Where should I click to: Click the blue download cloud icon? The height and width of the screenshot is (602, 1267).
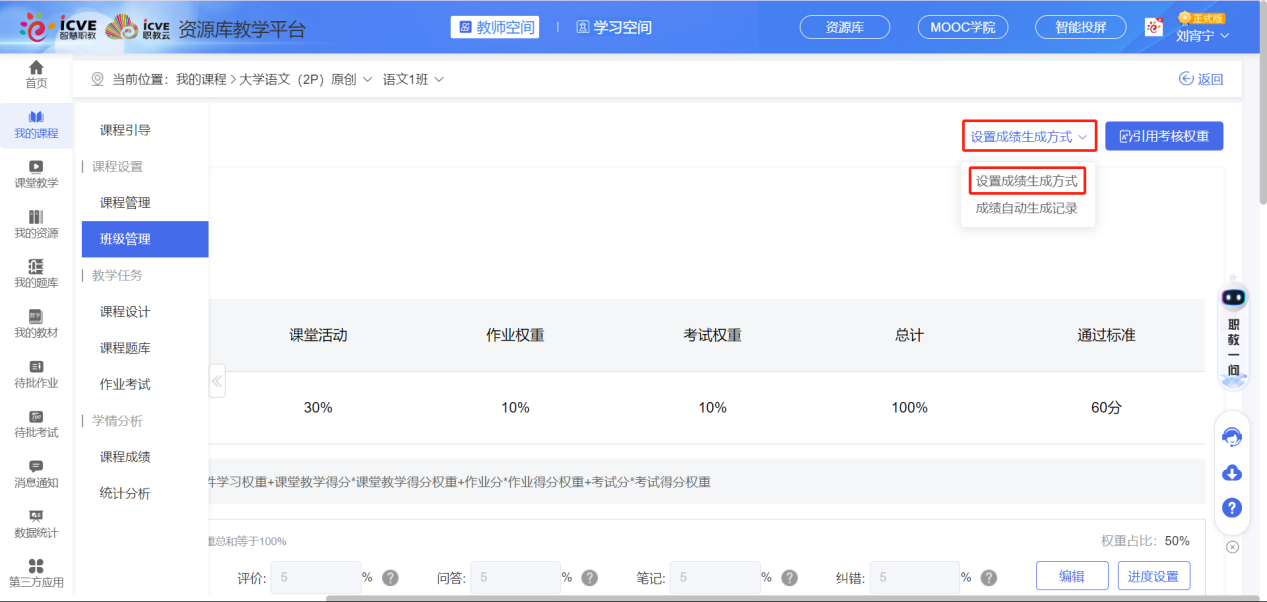click(x=1231, y=472)
